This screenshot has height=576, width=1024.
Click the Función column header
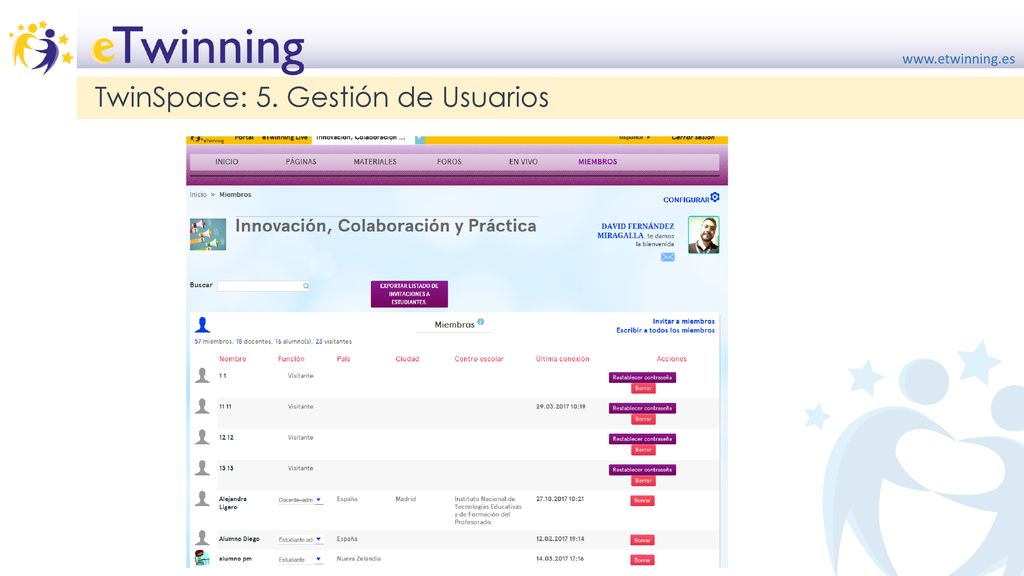[x=291, y=359]
